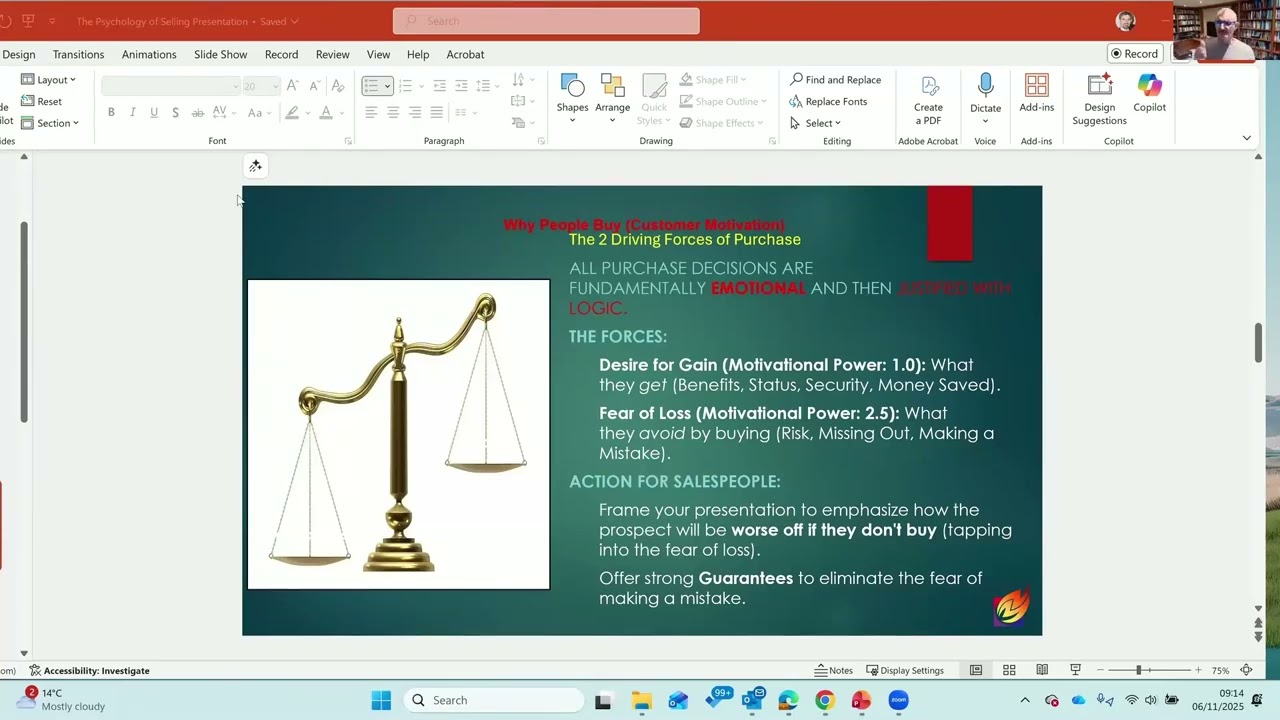The width and height of the screenshot is (1280, 720).
Task: Open Zoom from the taskbar
Action: pyautogui.click(x=898, y=700)
